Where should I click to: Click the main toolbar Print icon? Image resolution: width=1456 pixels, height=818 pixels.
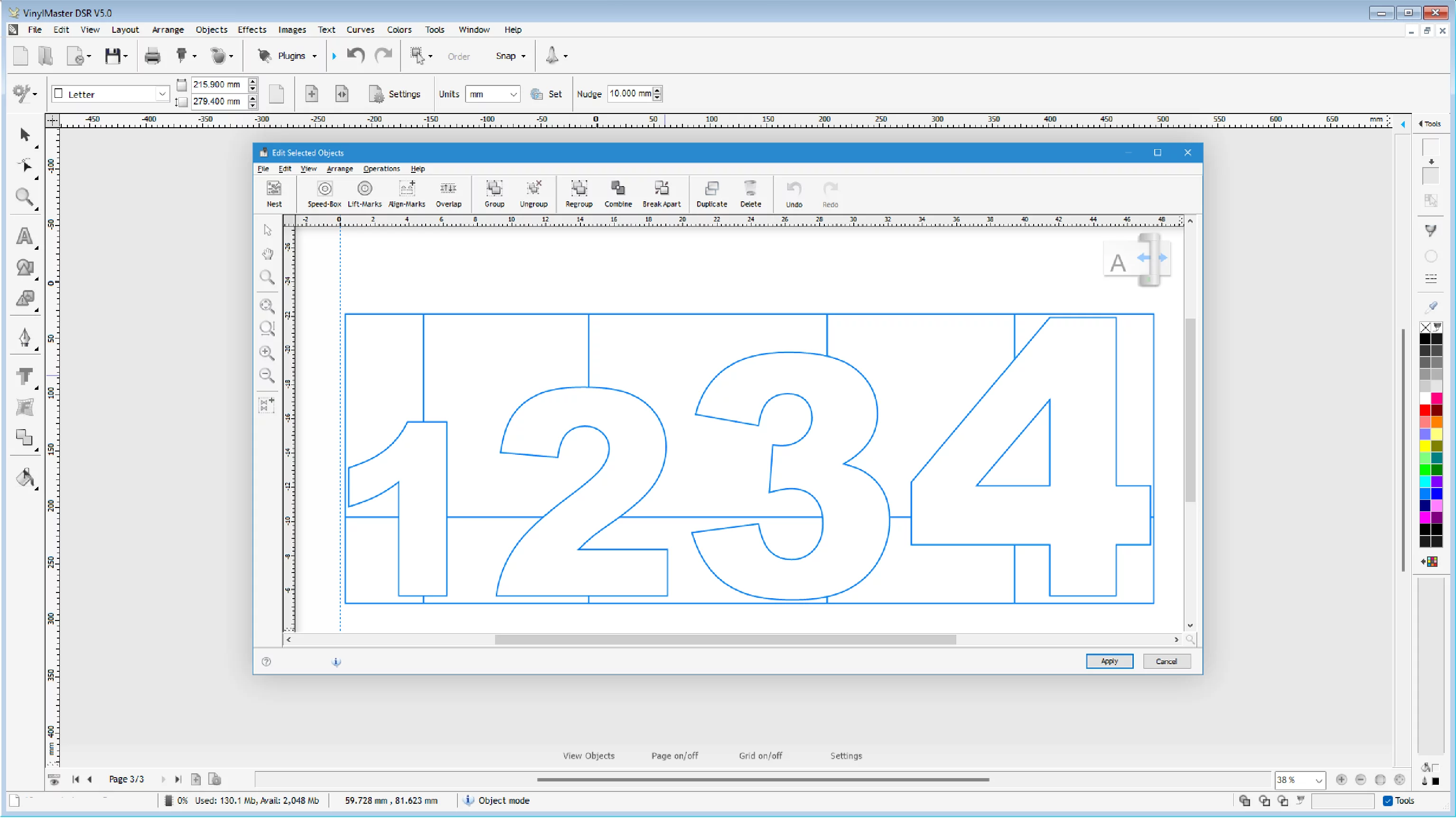point(152,56)
